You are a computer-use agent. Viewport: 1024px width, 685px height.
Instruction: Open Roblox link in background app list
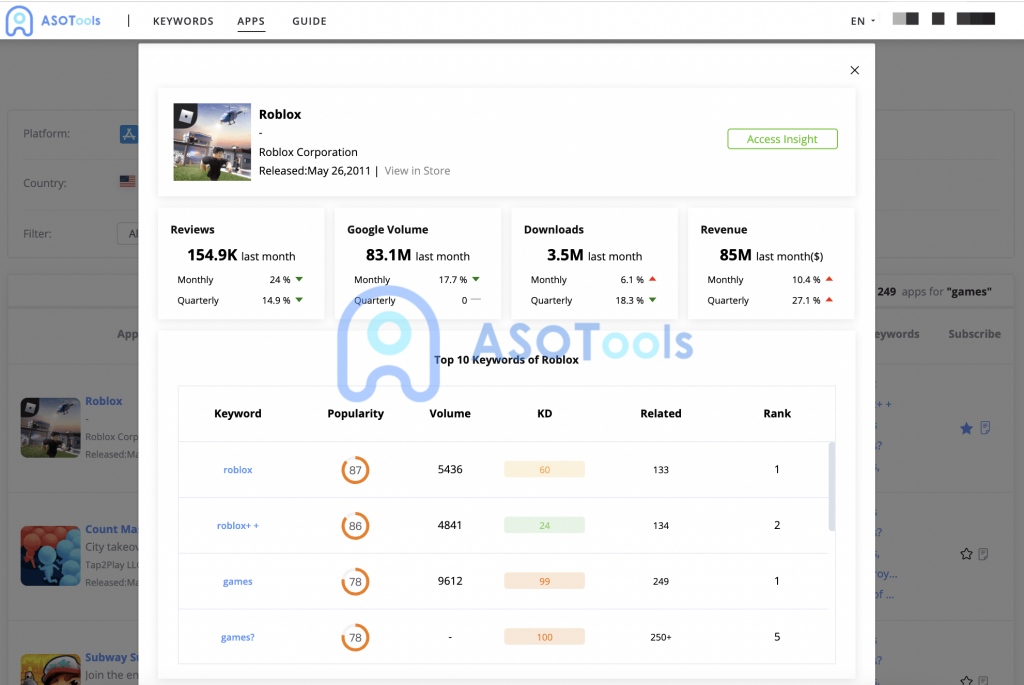104,401
